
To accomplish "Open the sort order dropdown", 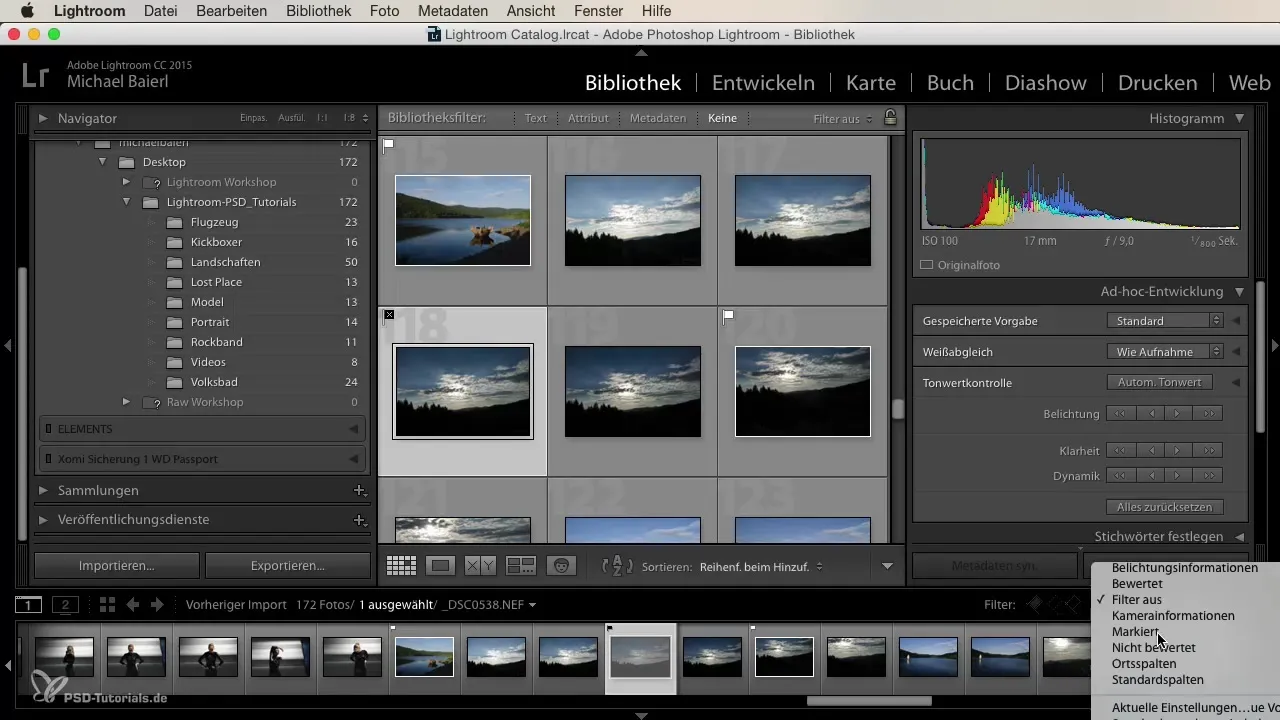I will click(761, 566).
